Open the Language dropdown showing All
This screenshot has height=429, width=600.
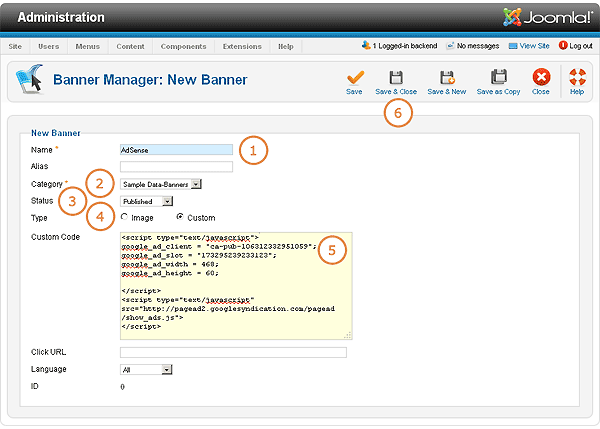click(146, 370)
